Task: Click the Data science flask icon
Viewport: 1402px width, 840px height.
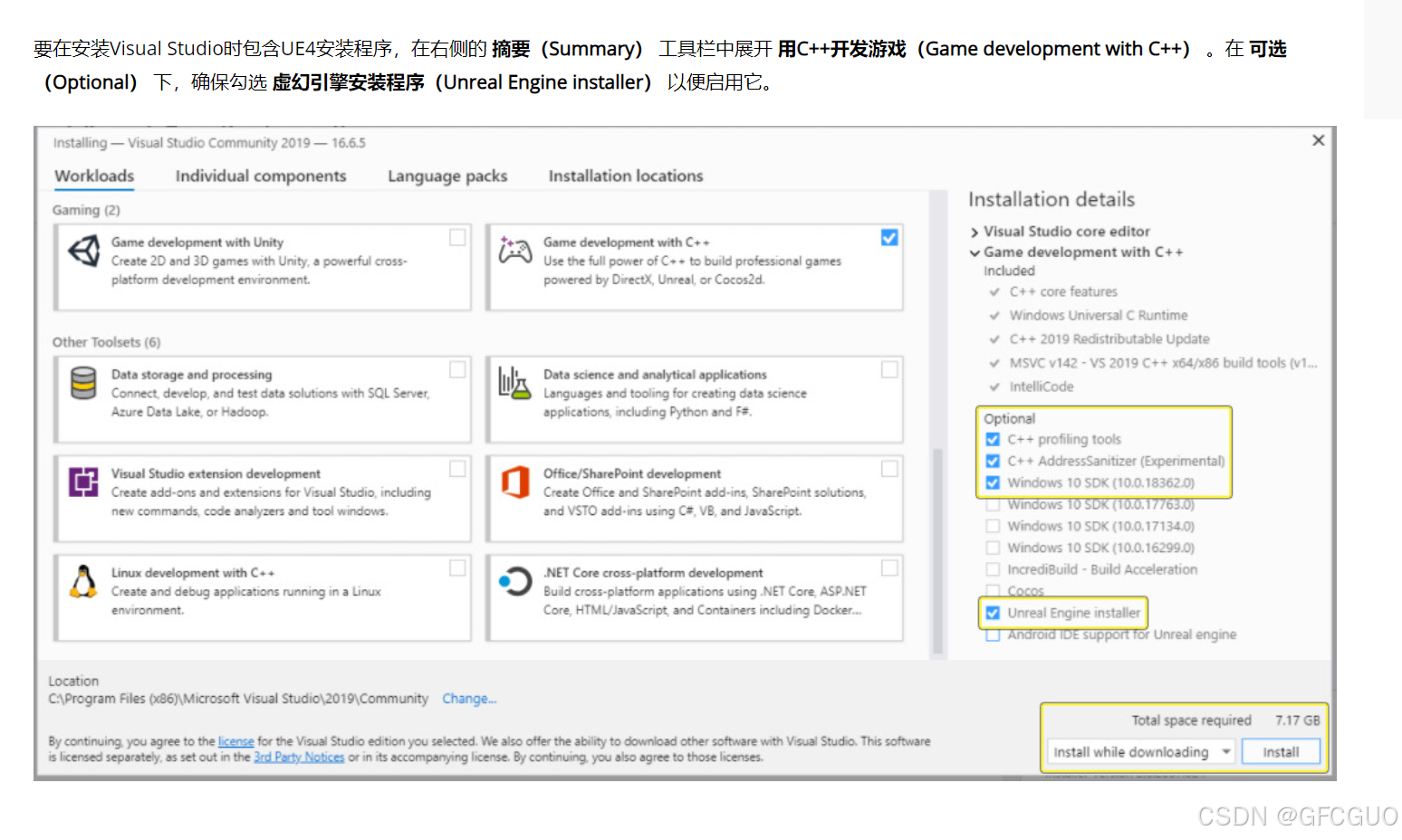Action: click(x=514, y=383)
